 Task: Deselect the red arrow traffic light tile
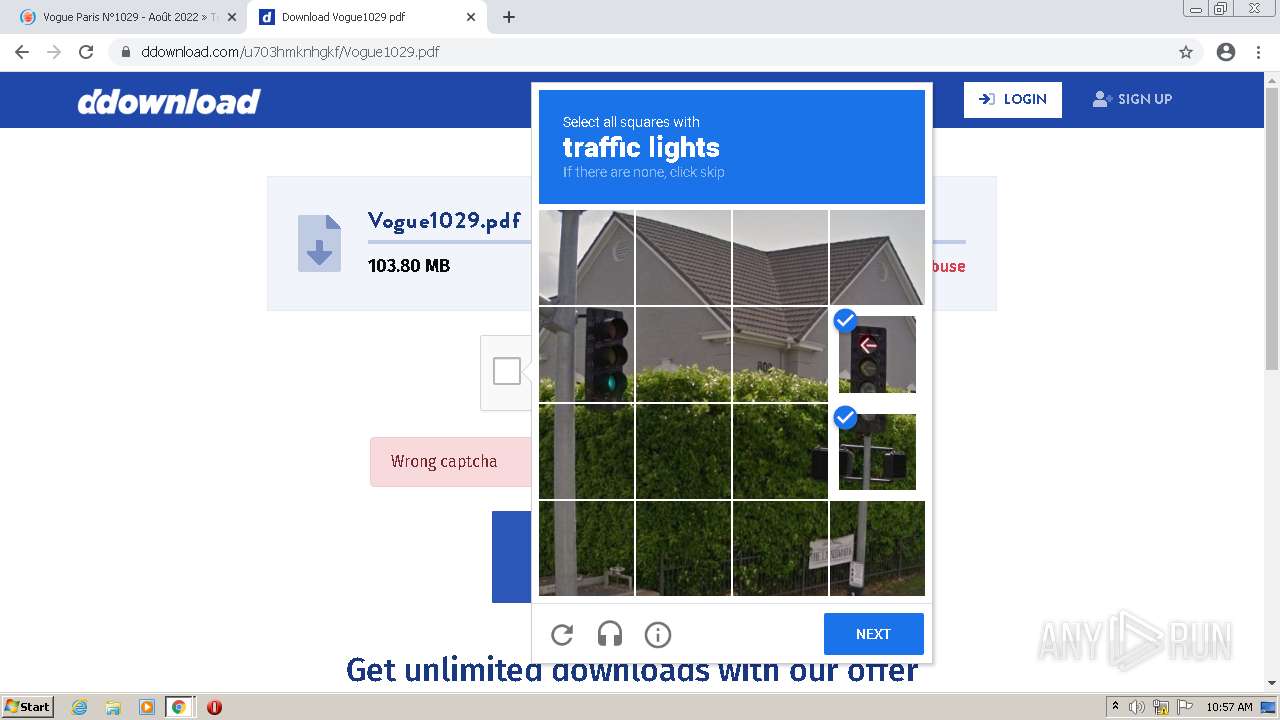coord(877,354)
